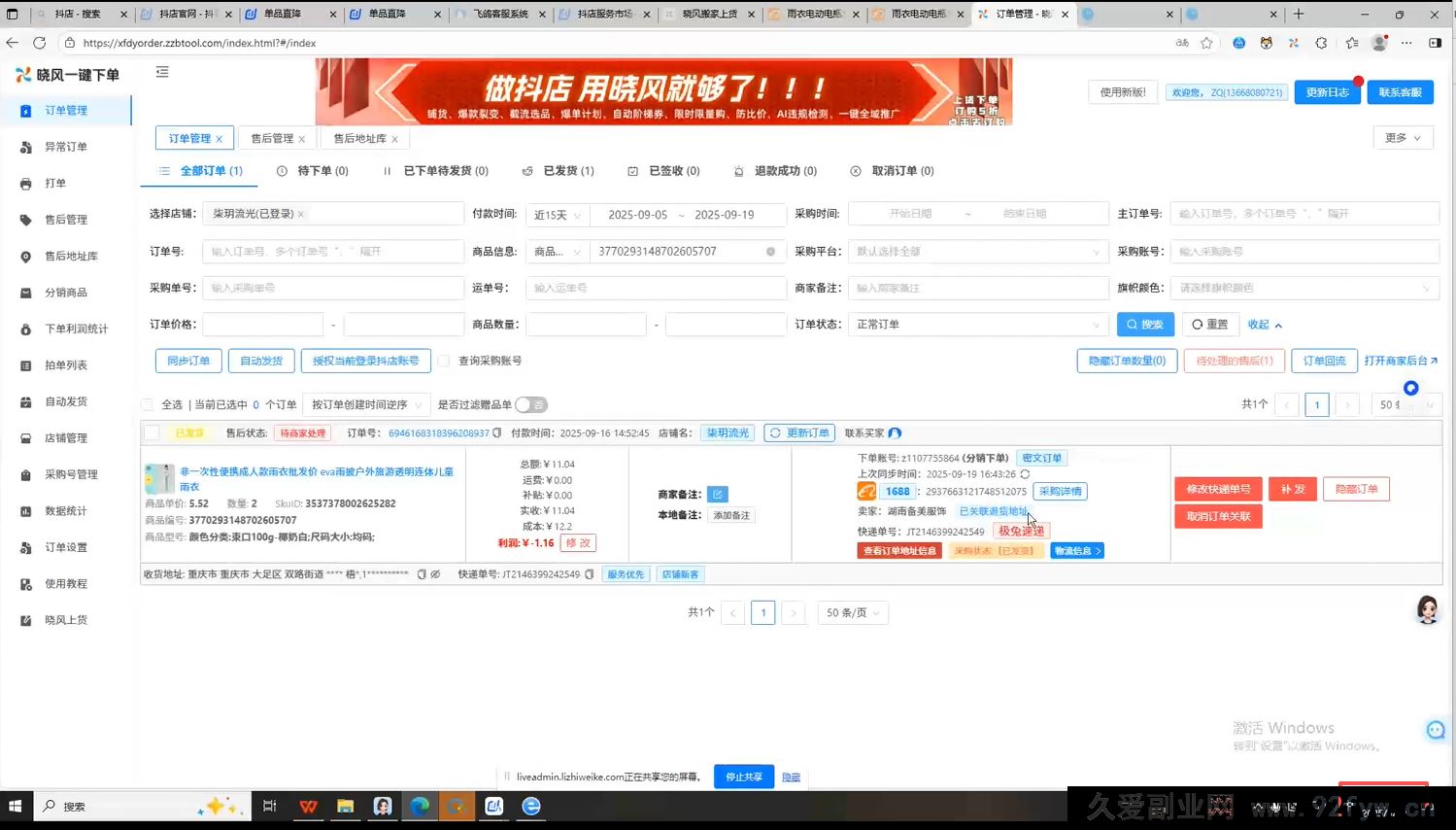Collapse the left sidebar menu icon

[x=162, y=72]
